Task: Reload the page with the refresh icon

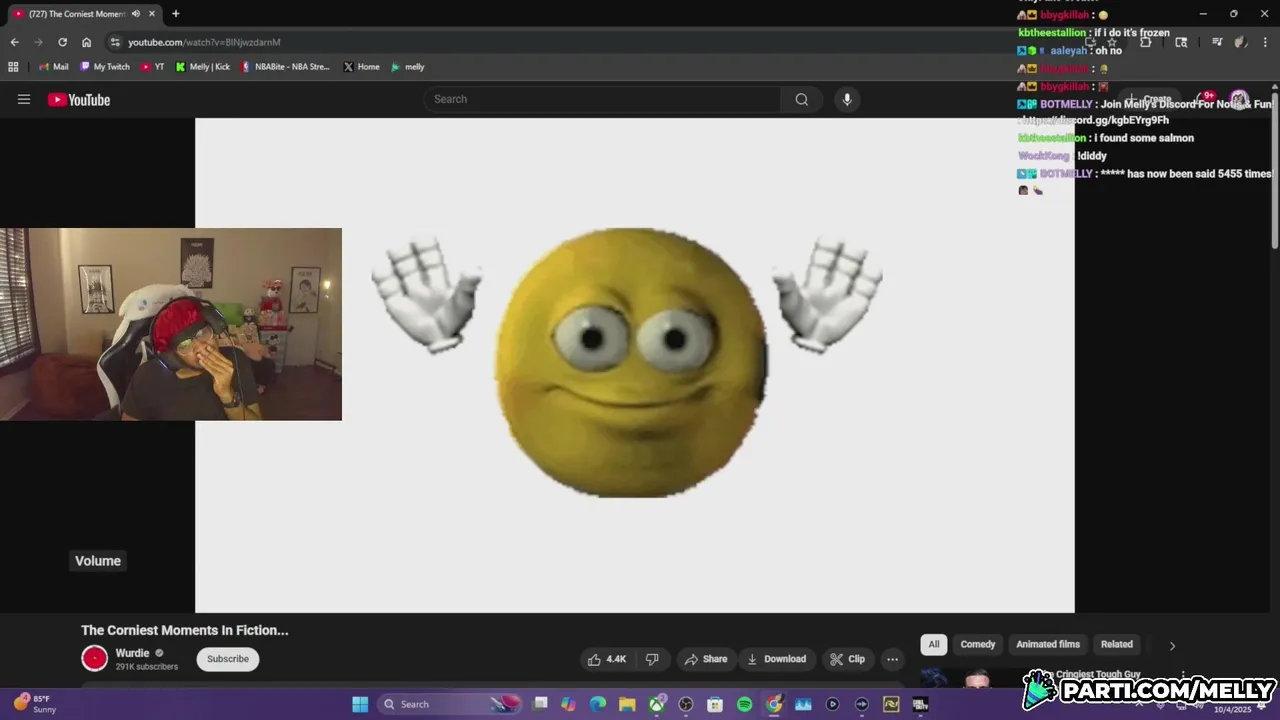Action: tap(62, 42)
